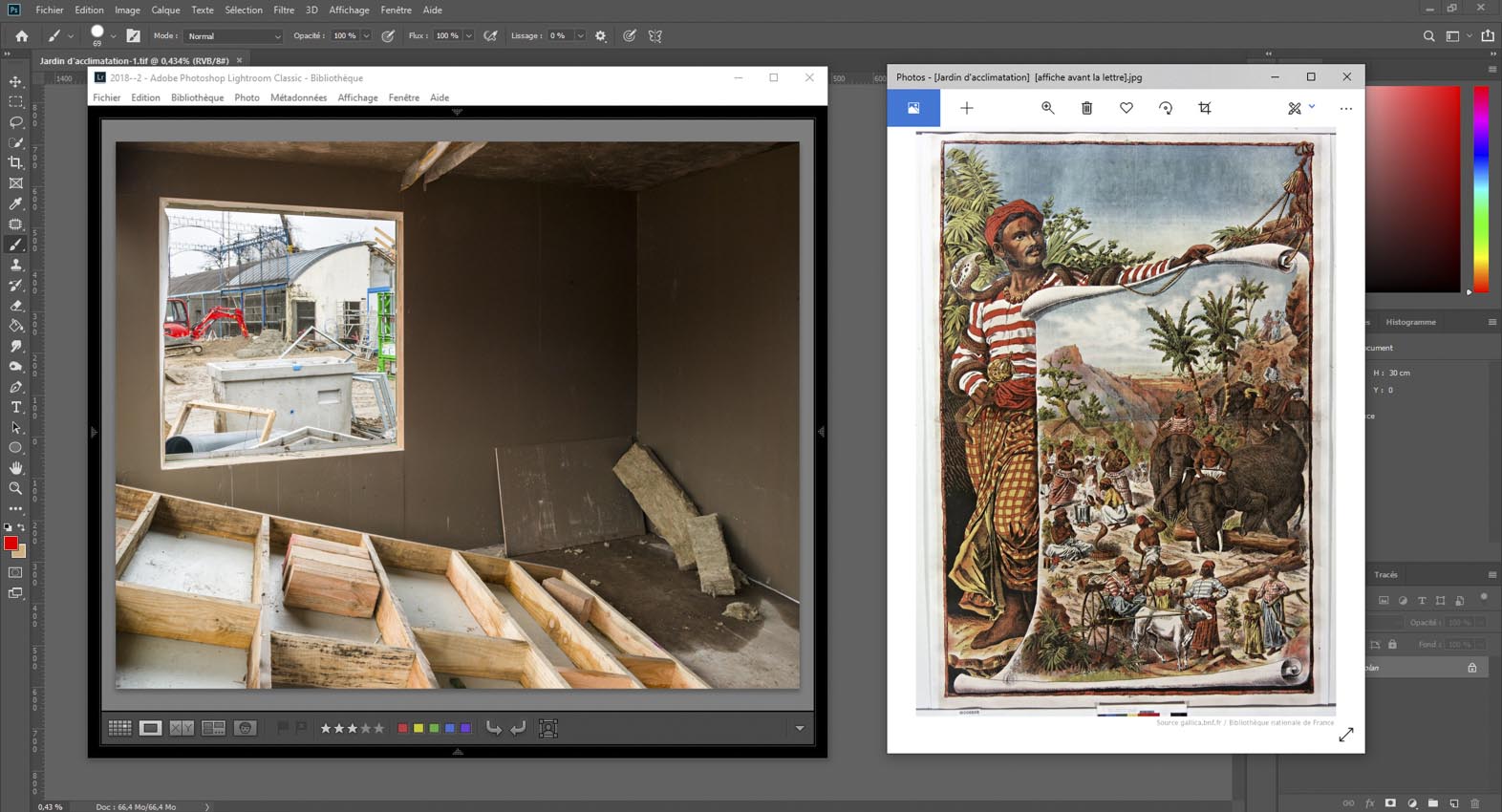The image size is (1502, 812).
Task: Open Lightroom toolbar content dropdown triangle
Action: (800, 728)
